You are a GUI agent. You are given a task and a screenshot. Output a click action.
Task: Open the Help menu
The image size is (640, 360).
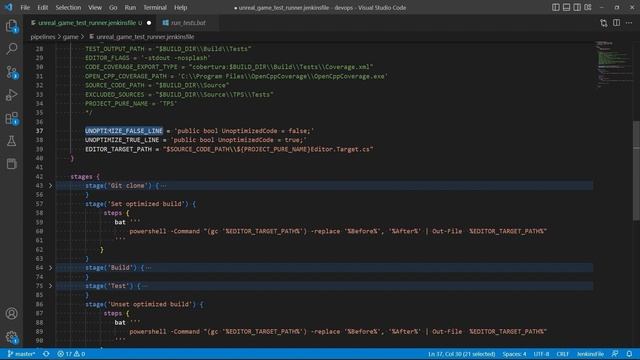point(180,7)
